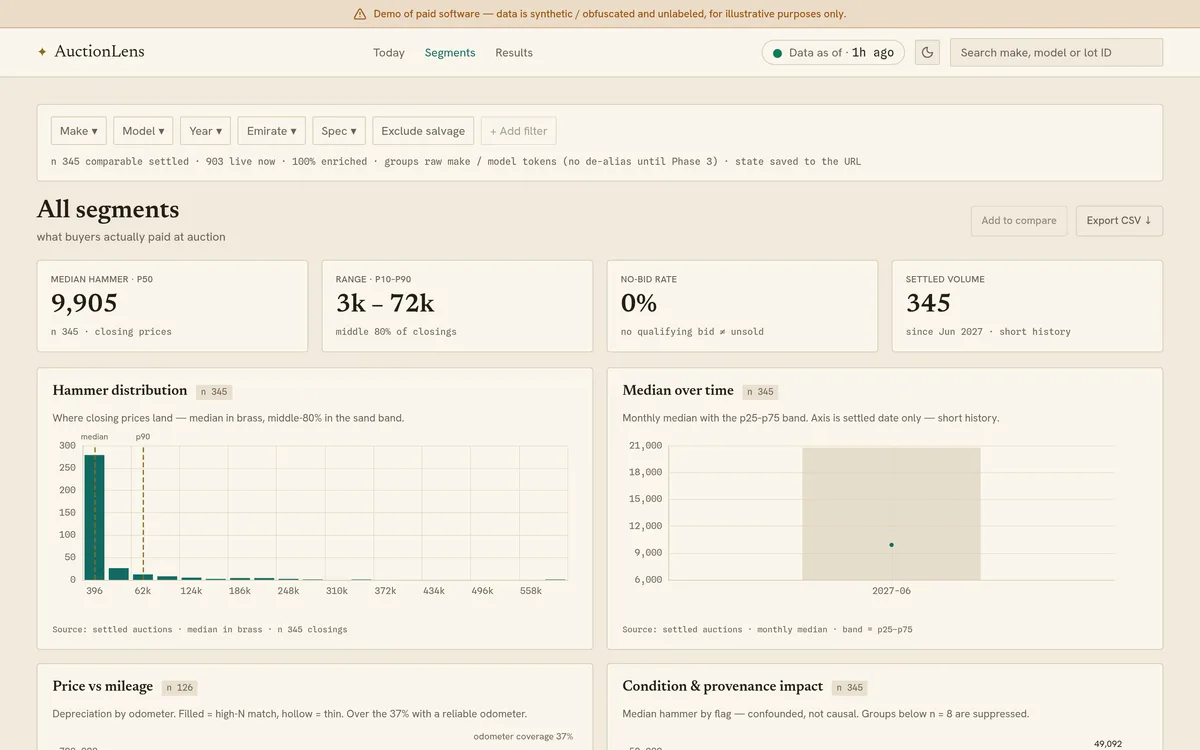Viewport: 1200px width, 750px height.
Task: Click the odometer coverage 37% label
Action: 523,736
